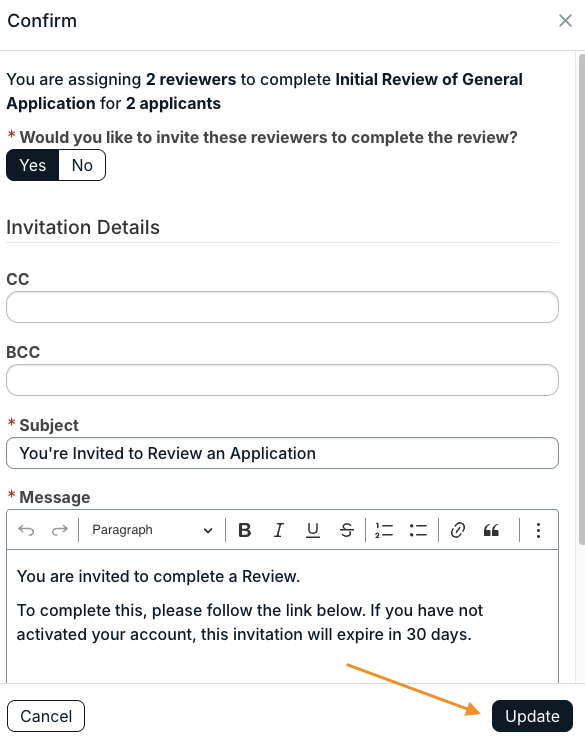Click the Update button
The height and width of the screenshot is (739, 585).
coord(532,716)
